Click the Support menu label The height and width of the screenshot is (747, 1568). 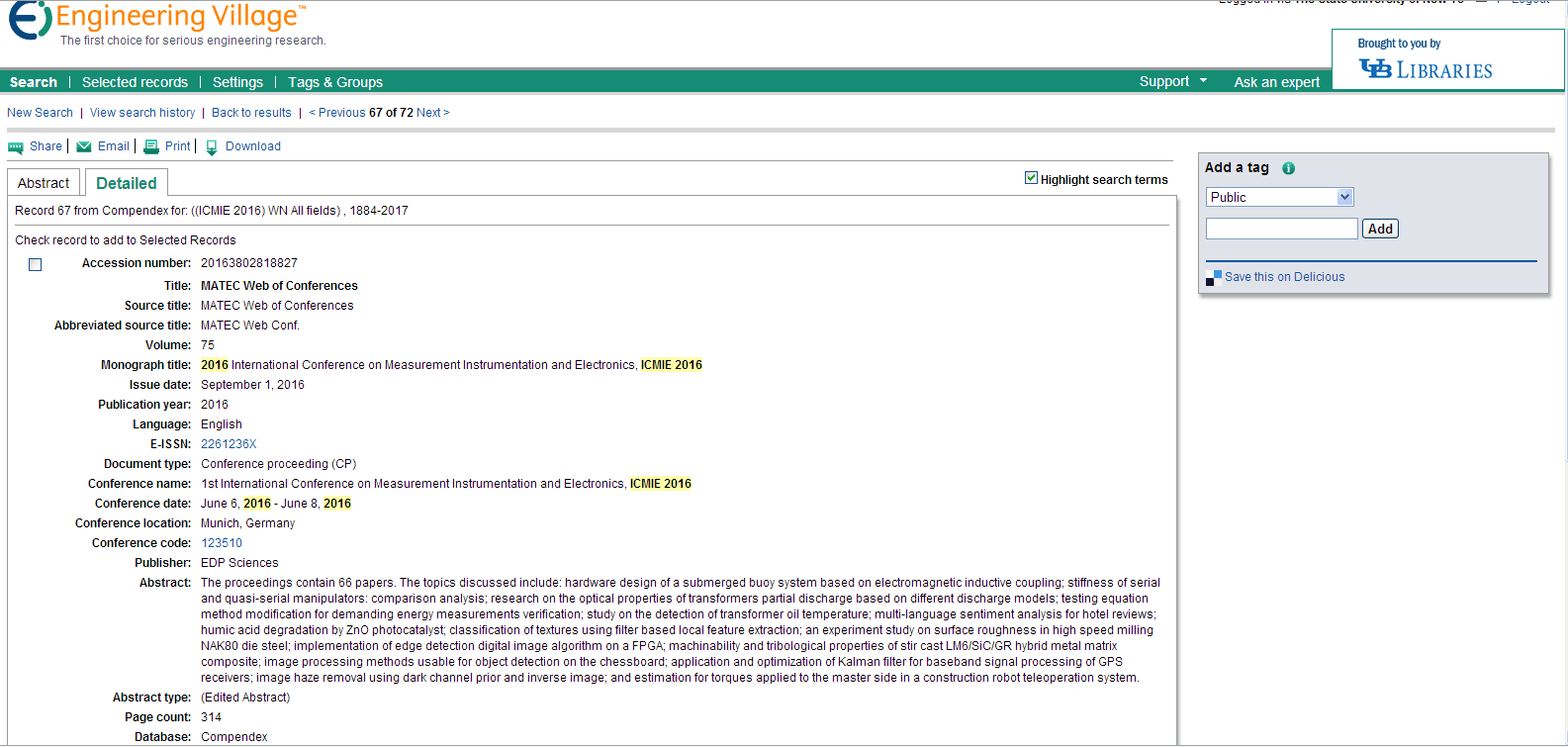point(1164,81)
